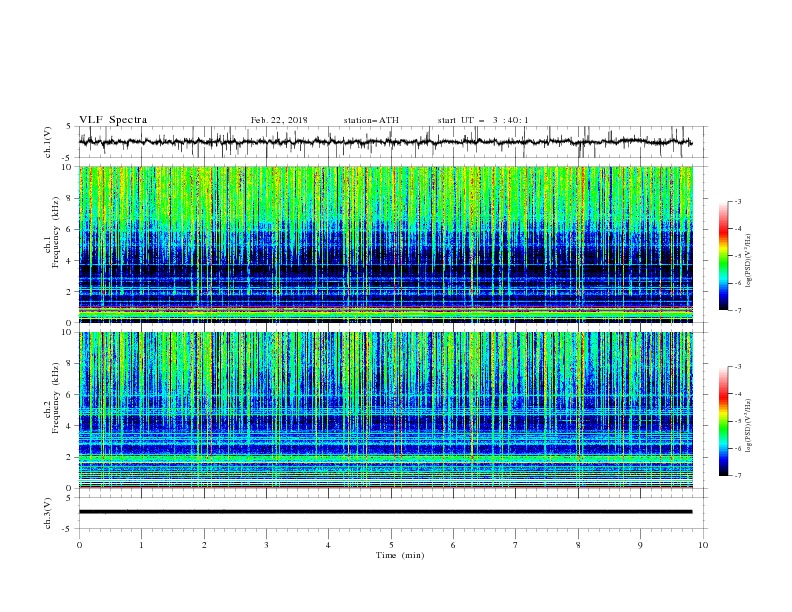The width and height of the screenshot is (792, 612).
Task: Click the ch.2 color scale bar
Action: [723, 421]
